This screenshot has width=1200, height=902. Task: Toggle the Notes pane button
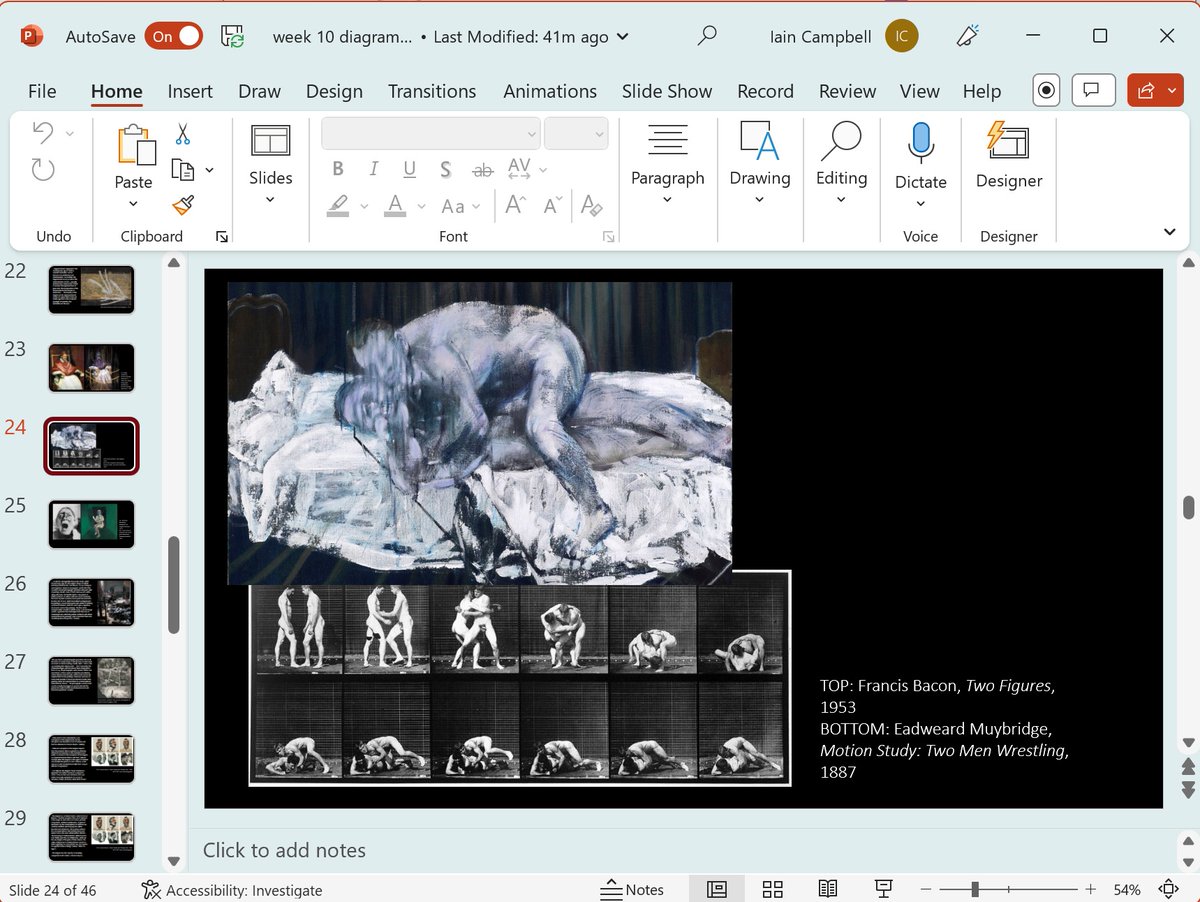(x=632, y=889)
